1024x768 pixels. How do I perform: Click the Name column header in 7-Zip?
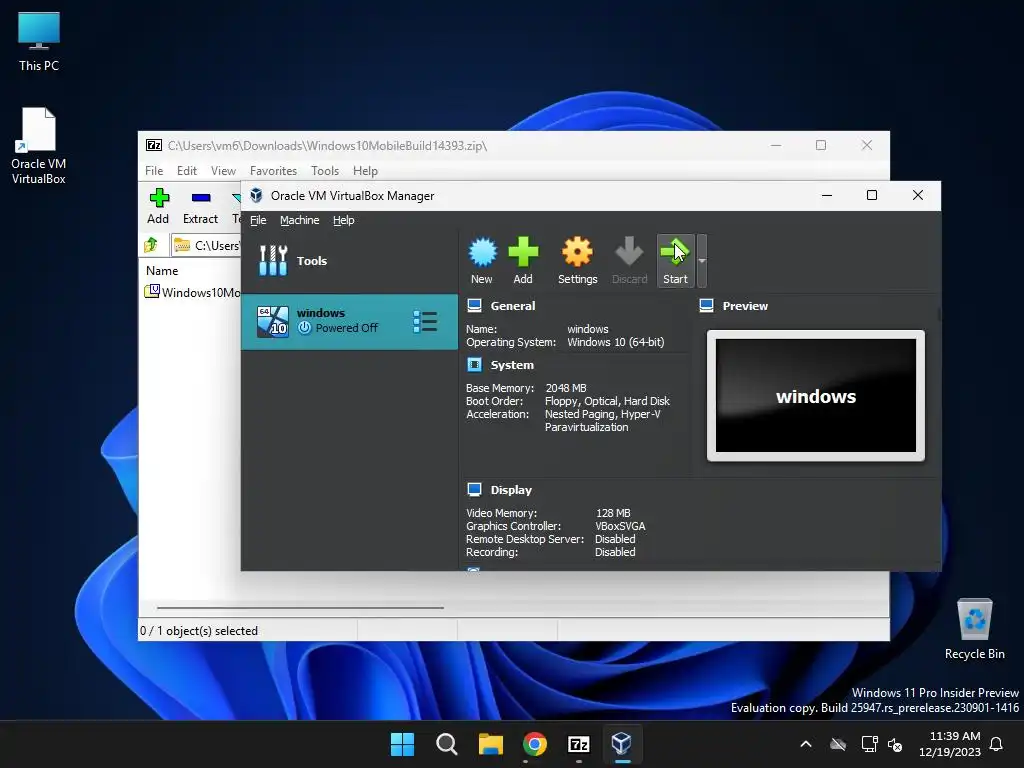(162, 270)
